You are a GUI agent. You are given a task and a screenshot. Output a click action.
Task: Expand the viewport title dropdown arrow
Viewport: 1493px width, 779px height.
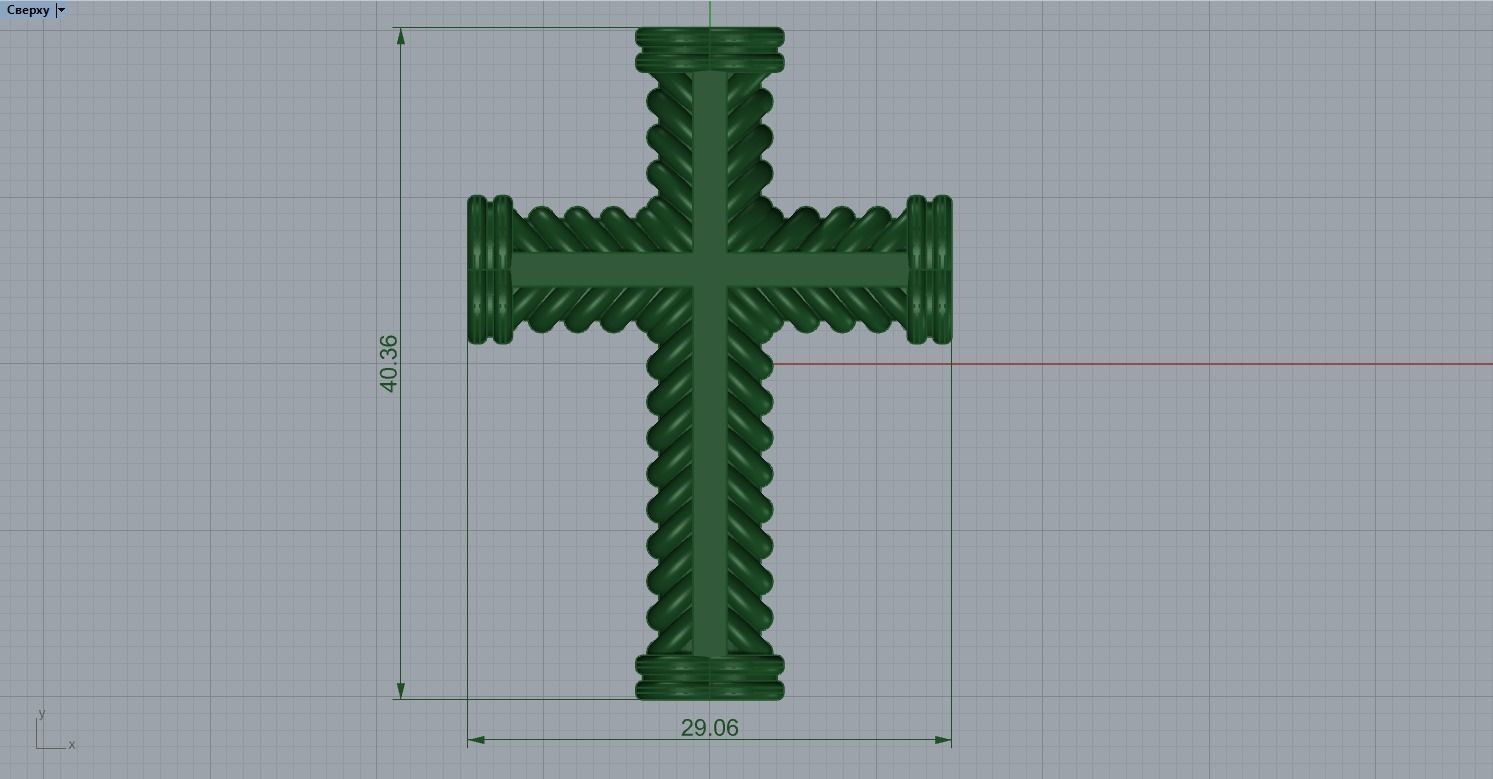62,10
